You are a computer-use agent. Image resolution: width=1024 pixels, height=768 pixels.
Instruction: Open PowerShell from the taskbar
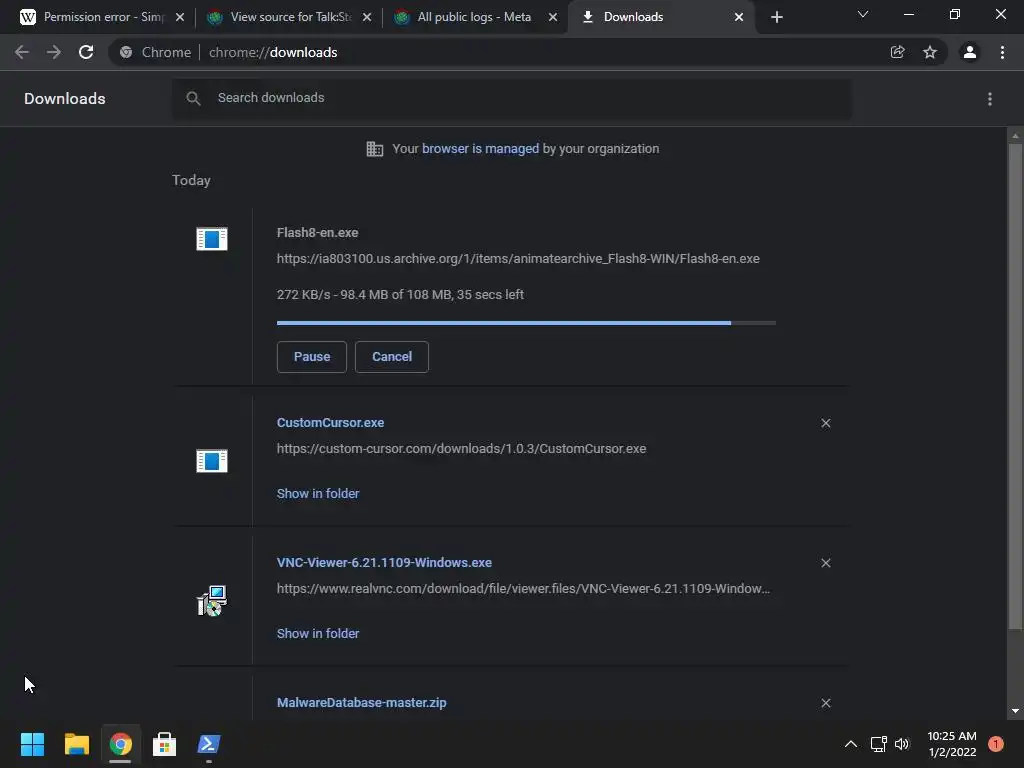coord(208,744)
